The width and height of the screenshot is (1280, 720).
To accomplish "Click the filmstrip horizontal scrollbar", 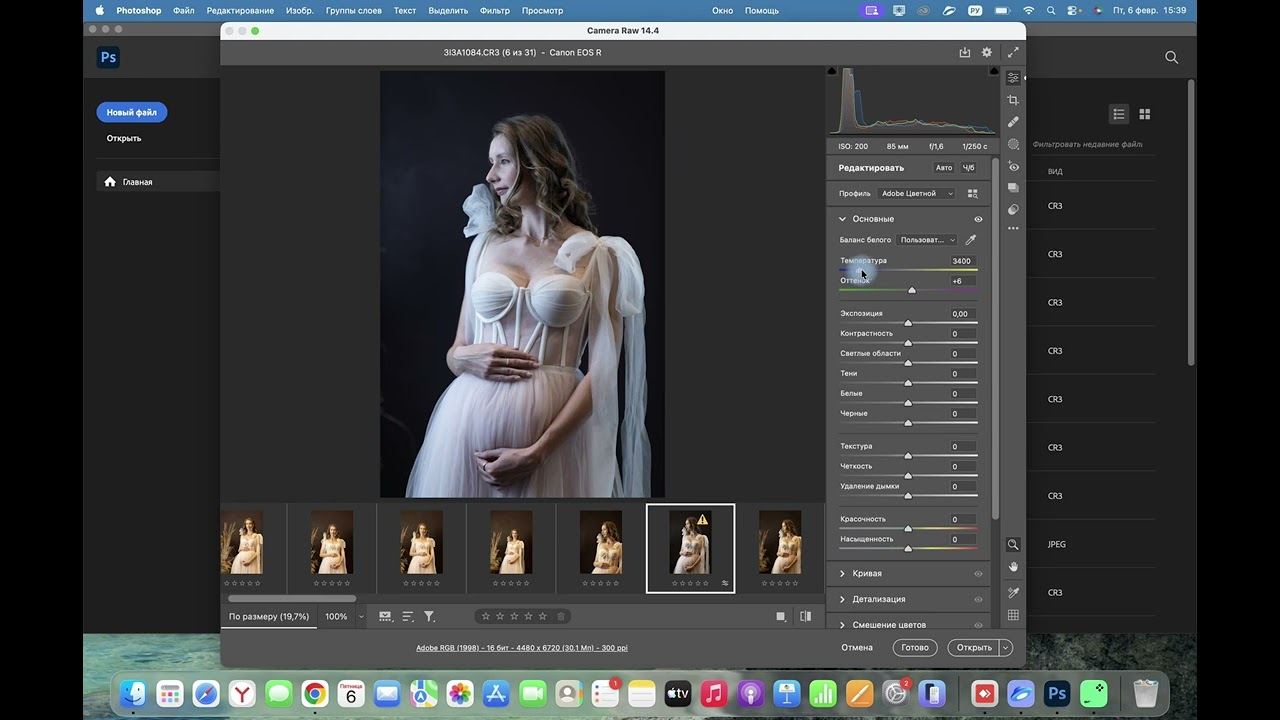I will click(292, 599).
